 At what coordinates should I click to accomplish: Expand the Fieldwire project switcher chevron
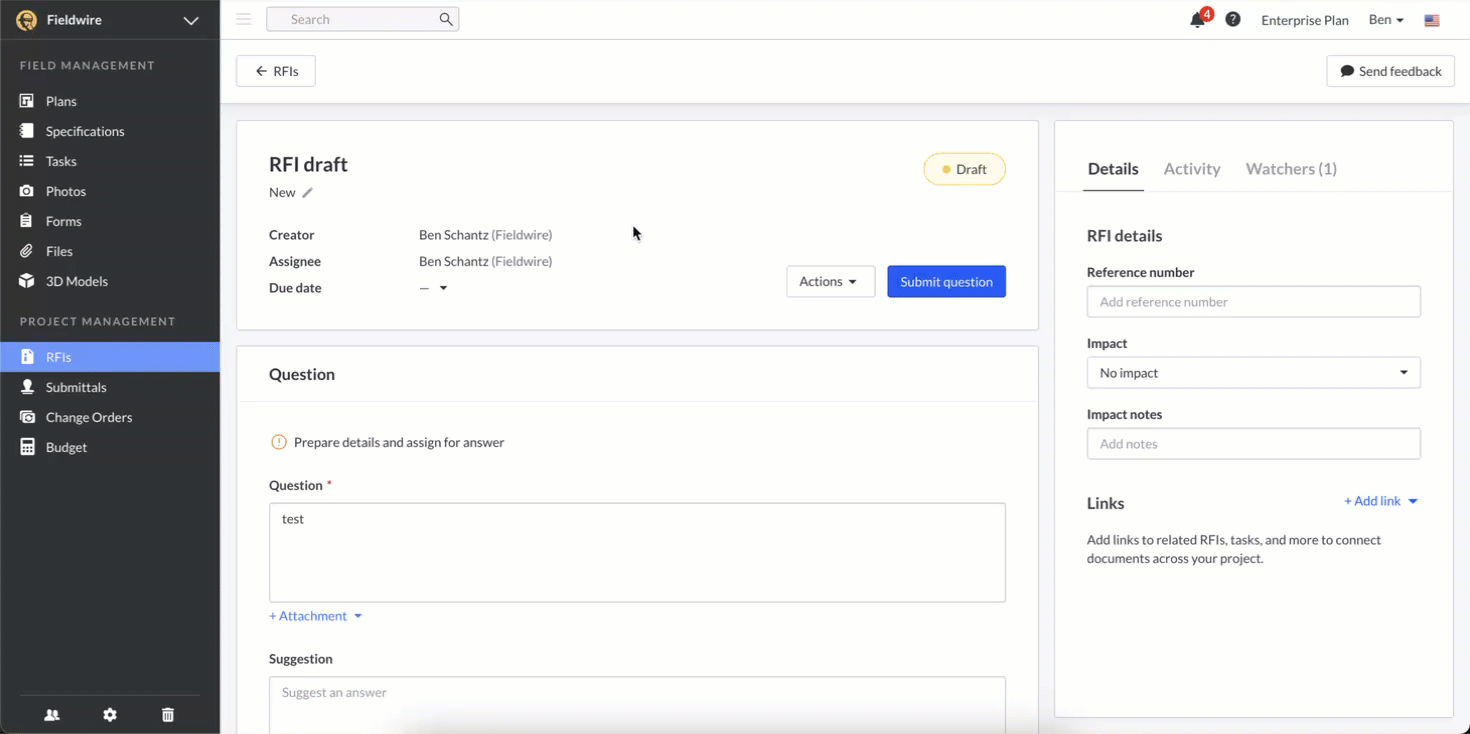(191, 20)
